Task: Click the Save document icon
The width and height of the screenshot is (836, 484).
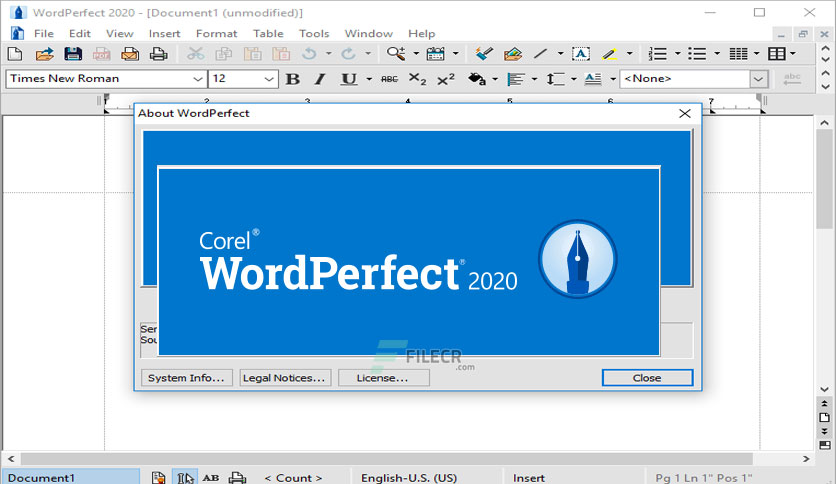Action: point(73,54)
